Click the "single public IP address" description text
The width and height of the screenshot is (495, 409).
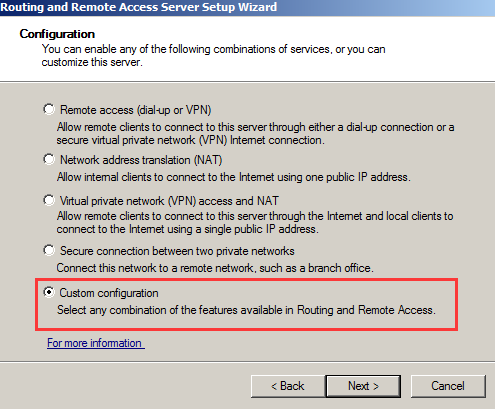(x=255, y=223)
